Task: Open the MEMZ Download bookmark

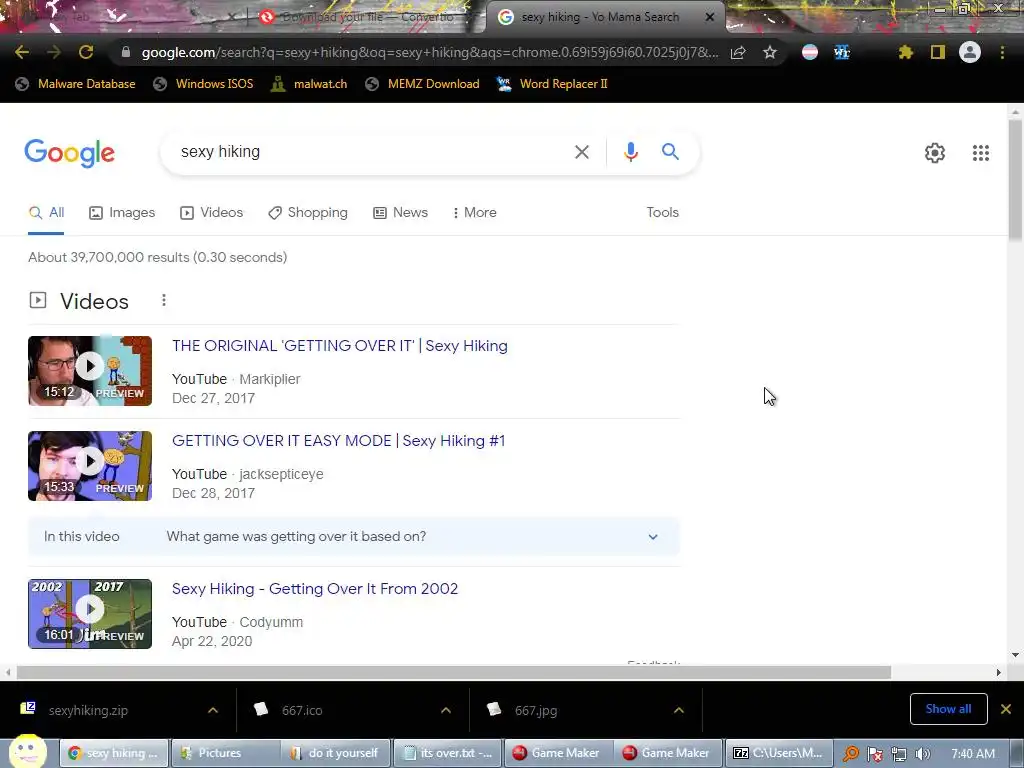Action: click(x=423, y=84)
